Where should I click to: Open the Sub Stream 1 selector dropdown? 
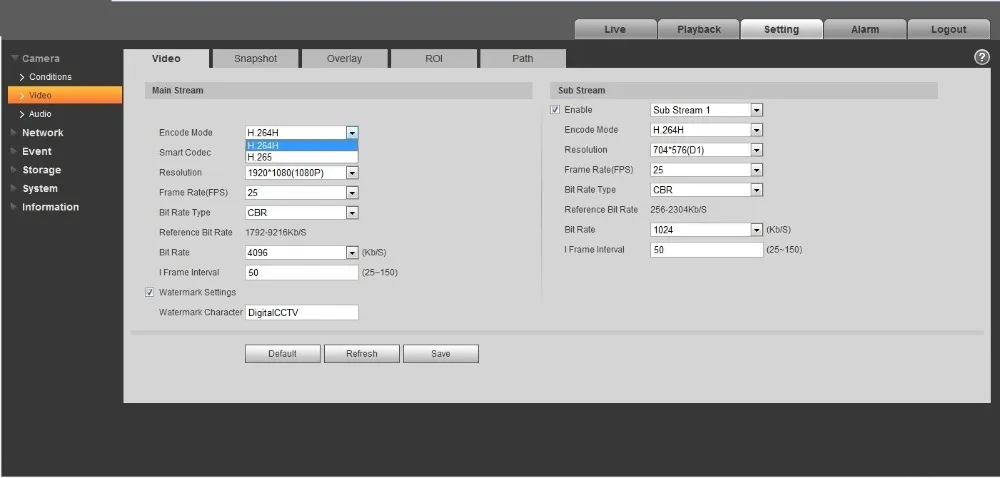click(x=707, y=110)
